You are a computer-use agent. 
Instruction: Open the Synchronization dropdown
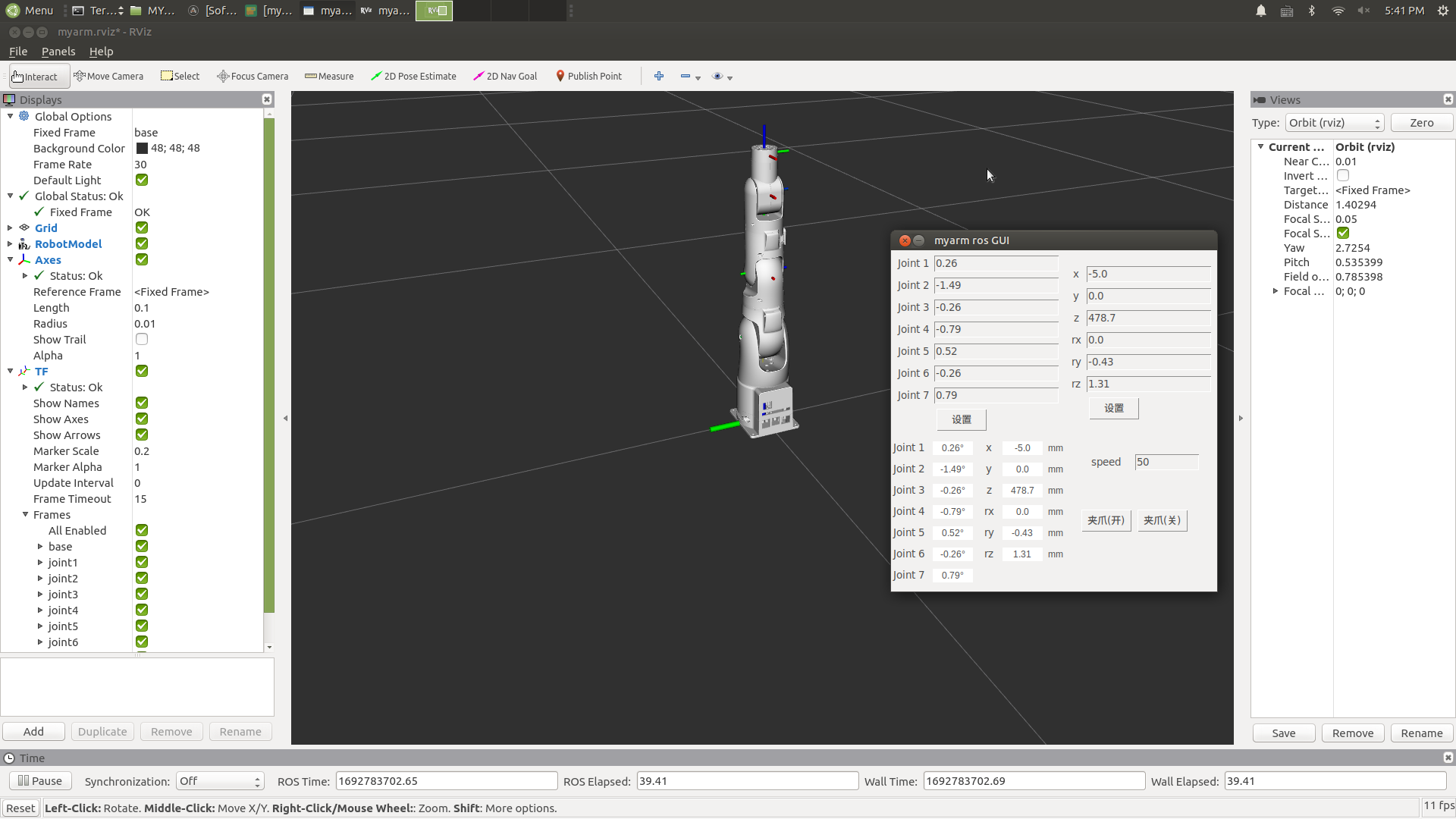(220, 781)
